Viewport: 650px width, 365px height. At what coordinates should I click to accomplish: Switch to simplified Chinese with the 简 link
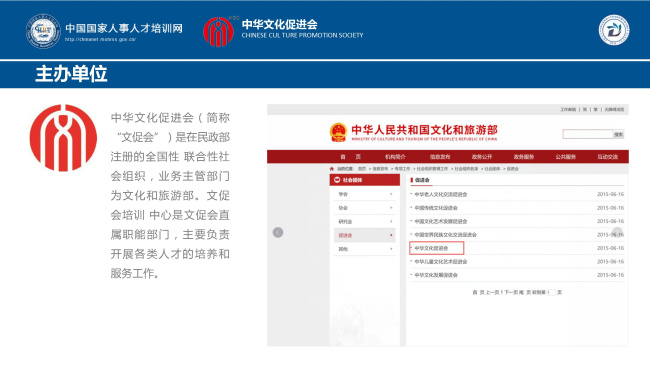(585, 110)
